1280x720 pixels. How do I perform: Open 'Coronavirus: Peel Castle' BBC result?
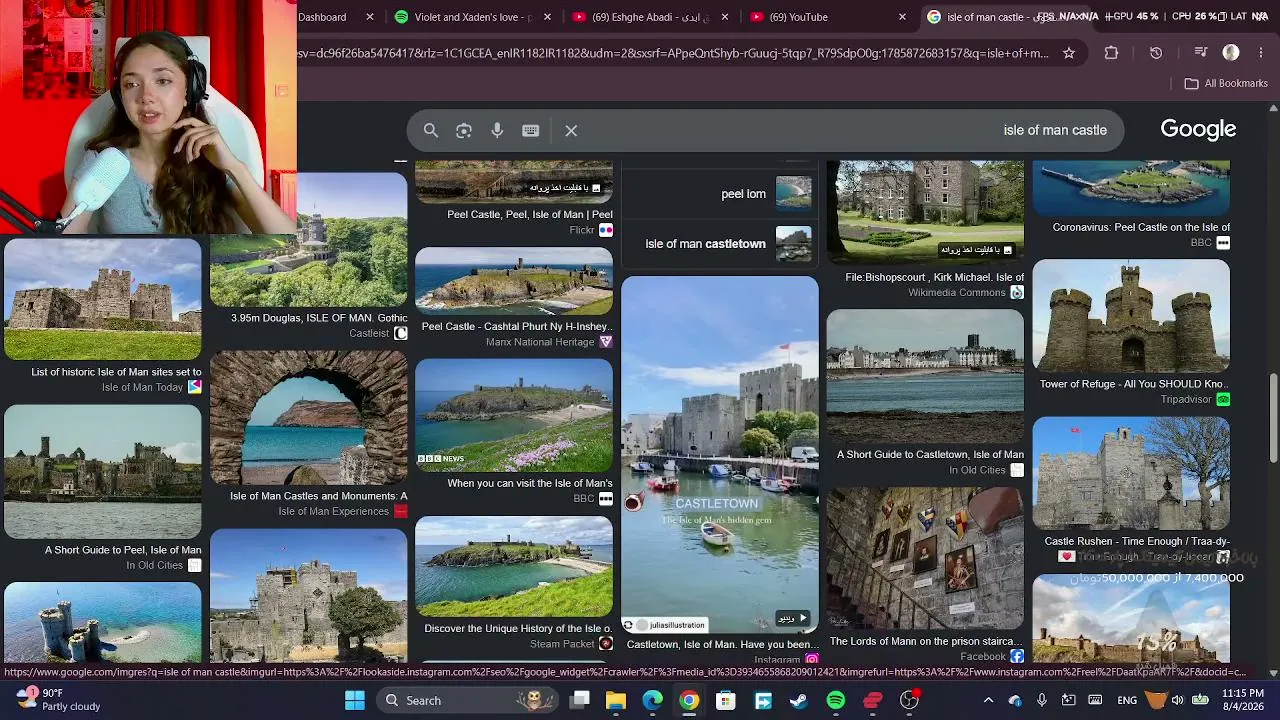pos(1141,227)
